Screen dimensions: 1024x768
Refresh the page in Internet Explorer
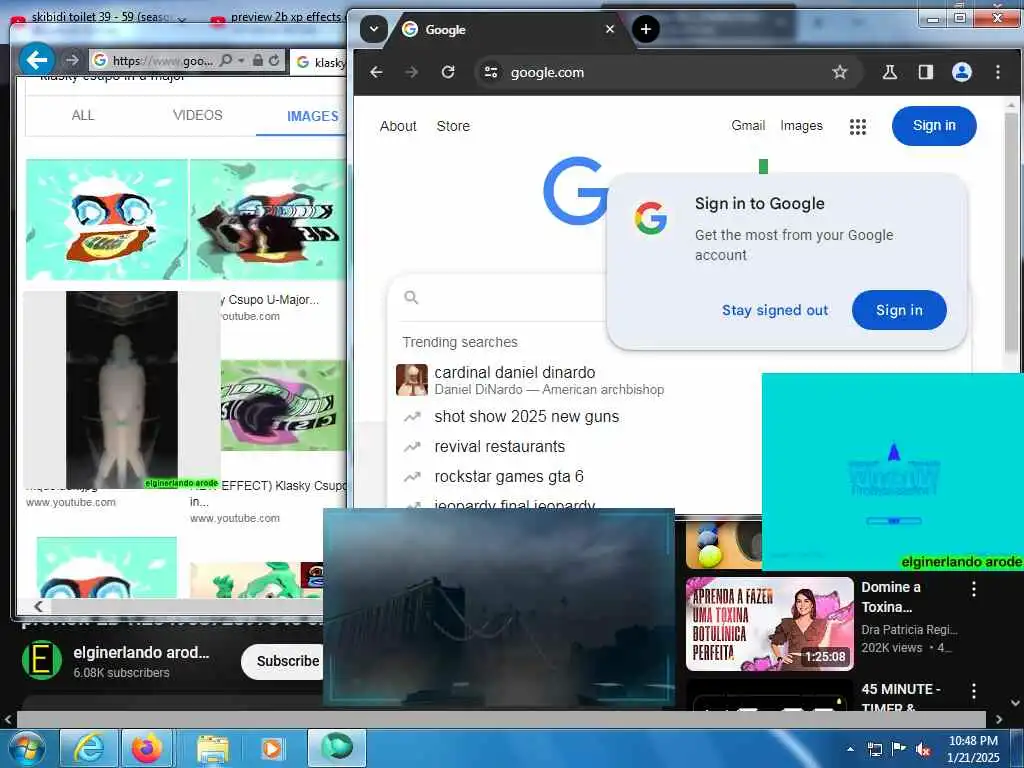(274, 60)
